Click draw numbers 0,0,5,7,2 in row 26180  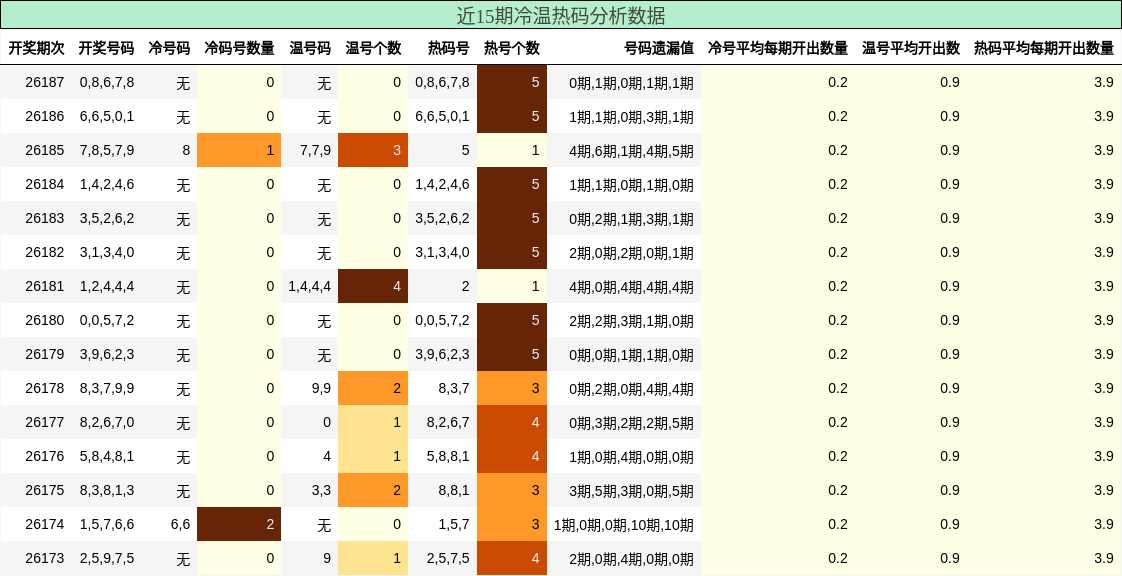107,320
